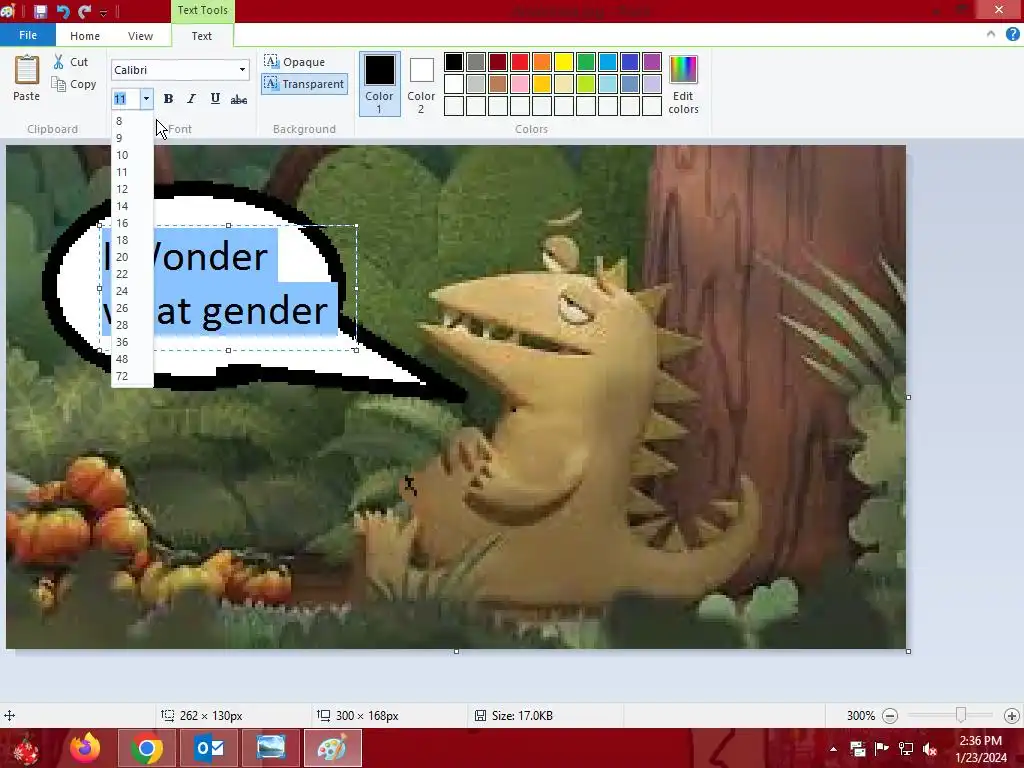The width and height of the screenshot is (1024, 768).
Task: Click the Cut scissors button
Action: tap(70, 62)
